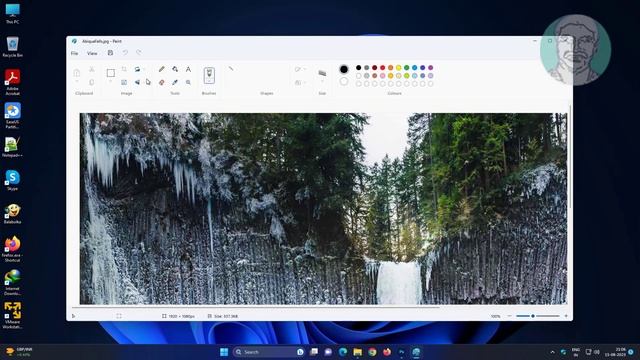Click the Paint app icon in taskbar
The height and width of the screenshot is (360, 640).
[416, 352]
